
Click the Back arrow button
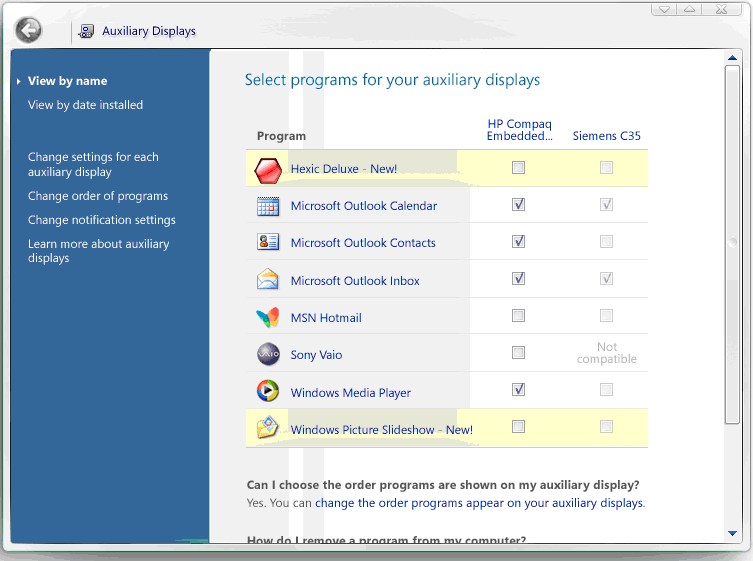[29, 31]
